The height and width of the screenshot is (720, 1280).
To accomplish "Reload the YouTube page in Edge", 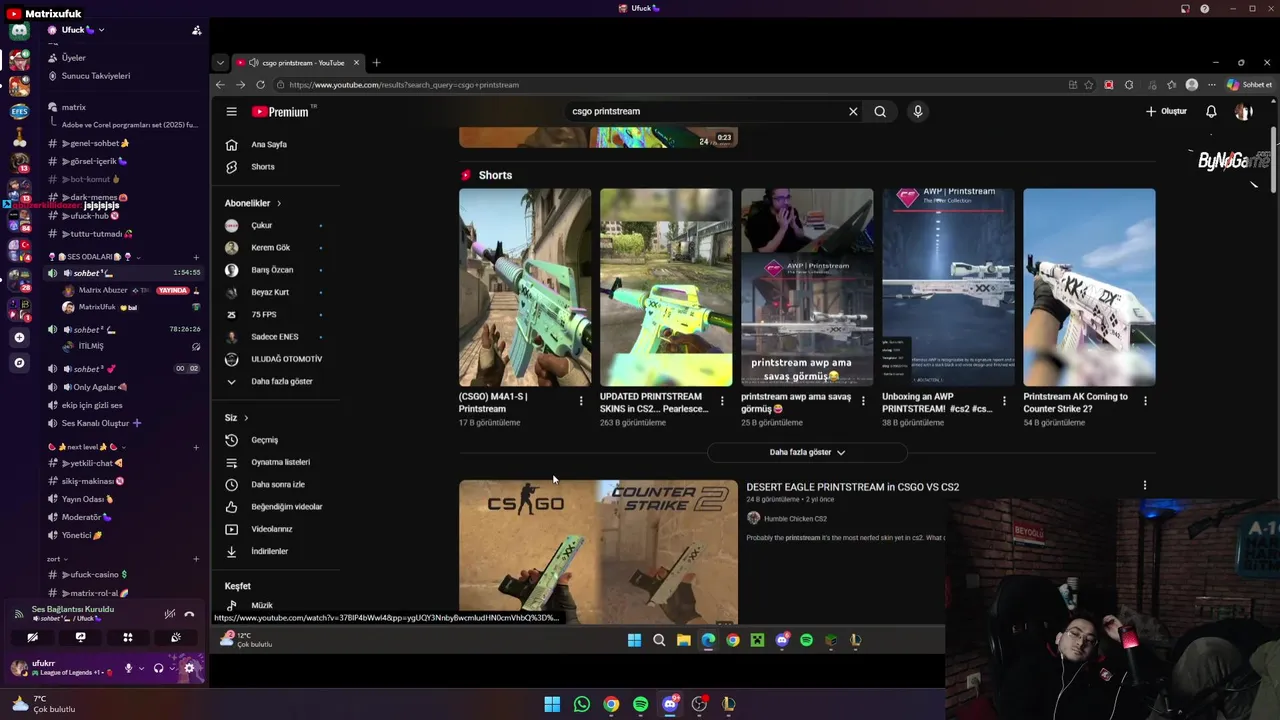I will click(x=260, y=85).
